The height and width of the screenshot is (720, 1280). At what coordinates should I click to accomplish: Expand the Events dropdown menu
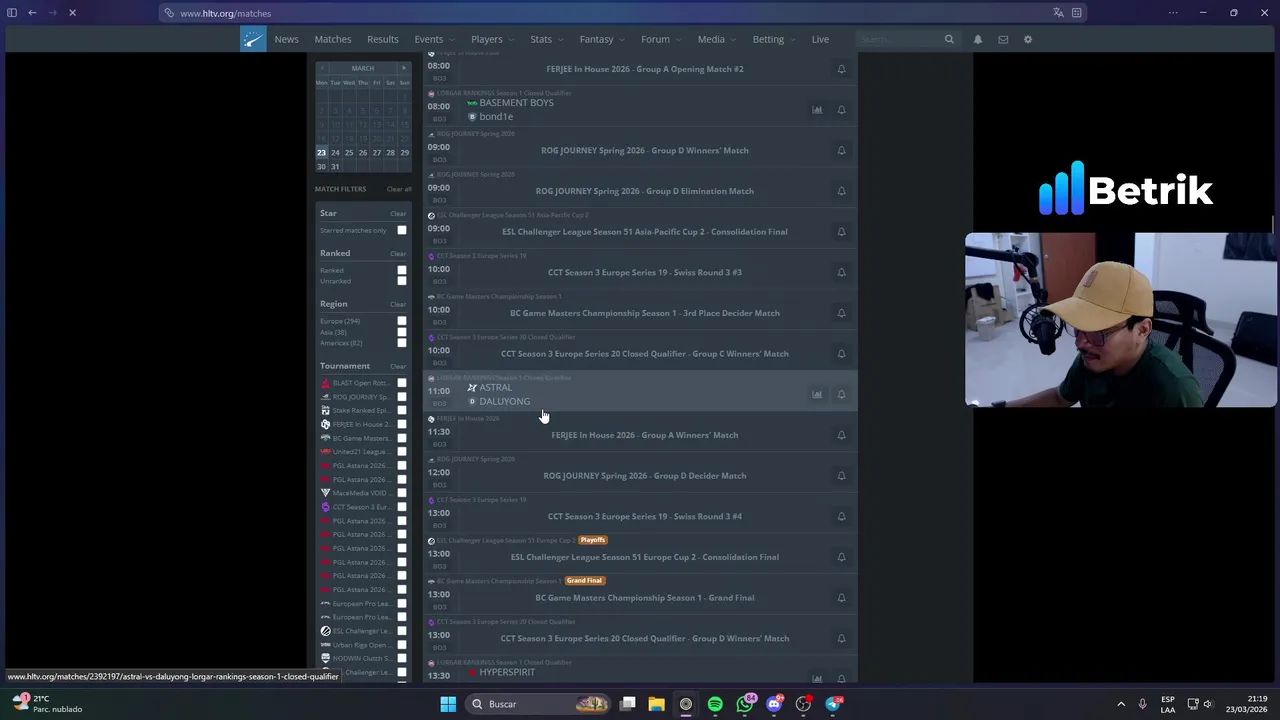435,39
